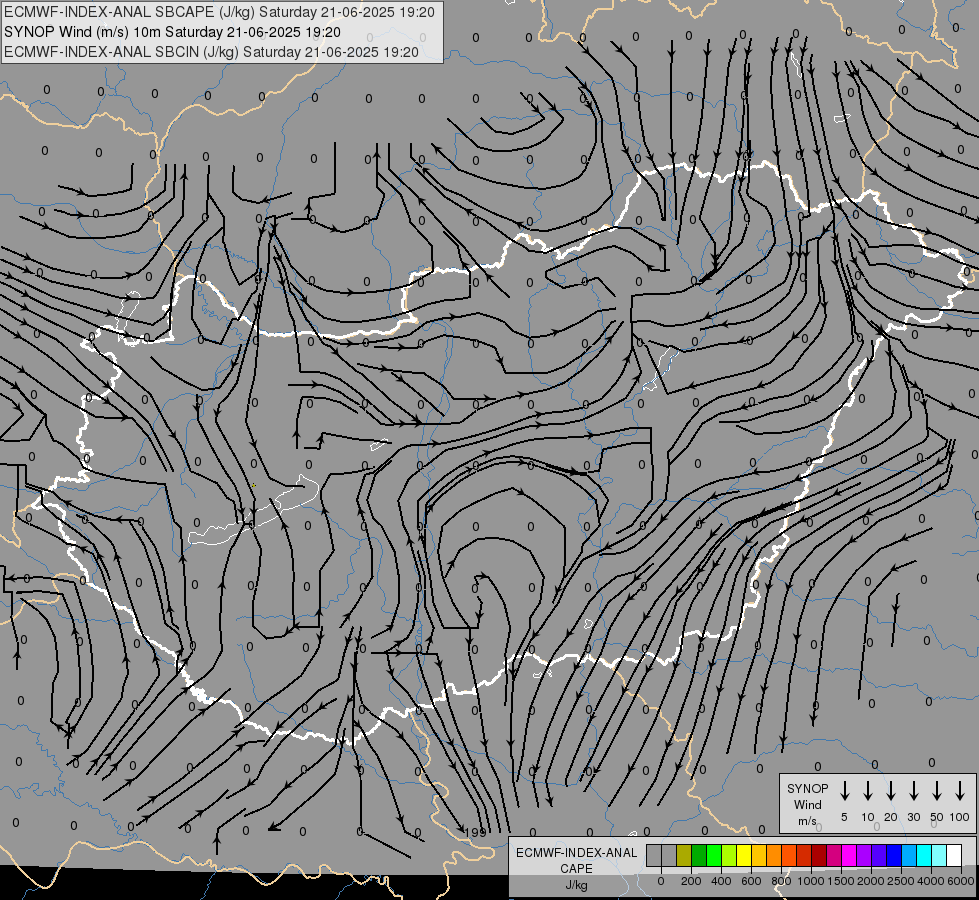Viewport: 979px width, 900px height.
Task: Click the 5 speed label in wind legend
Action: [844, 817]
